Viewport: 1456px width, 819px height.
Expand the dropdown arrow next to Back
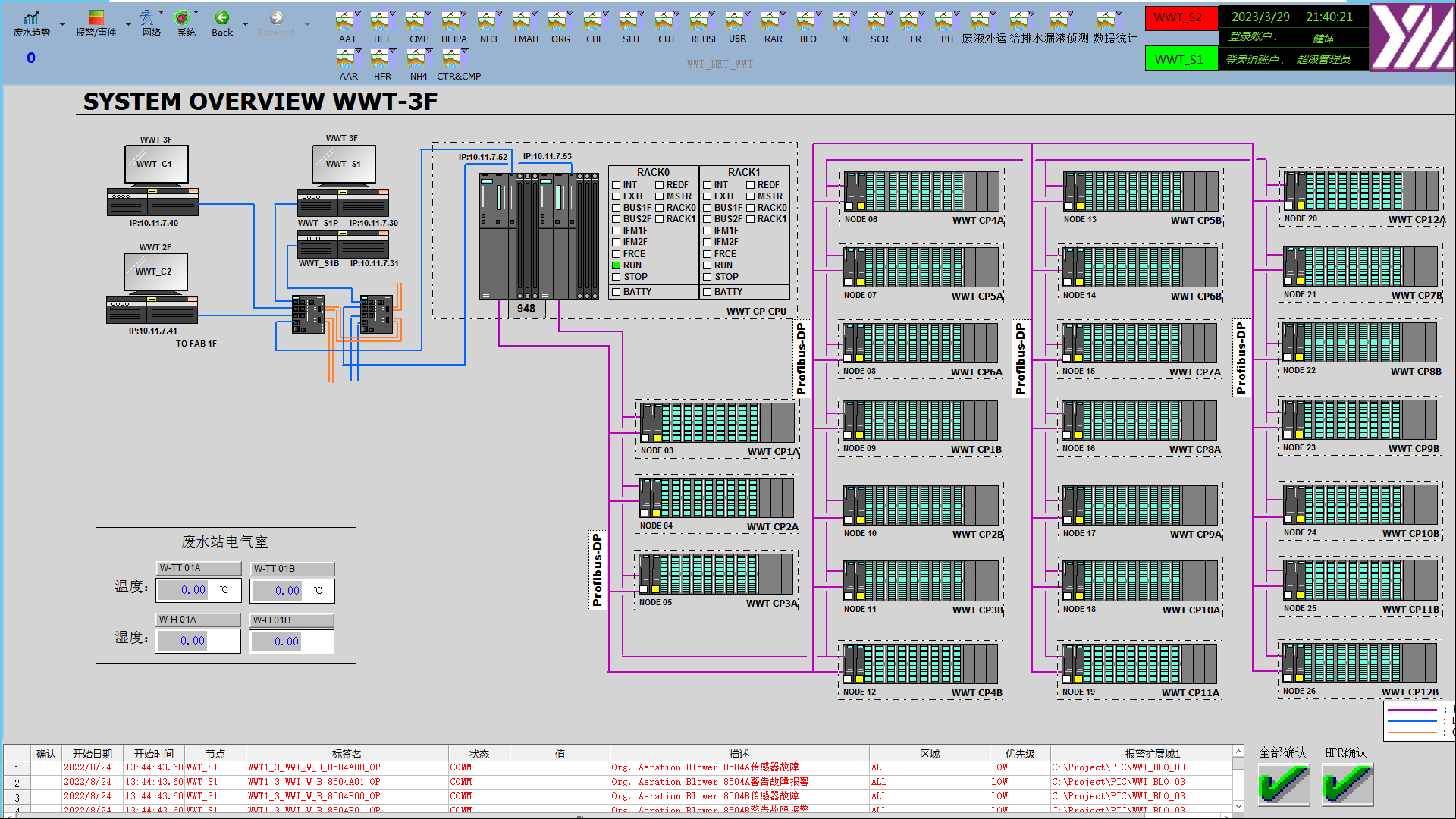(x=245, y=24)
